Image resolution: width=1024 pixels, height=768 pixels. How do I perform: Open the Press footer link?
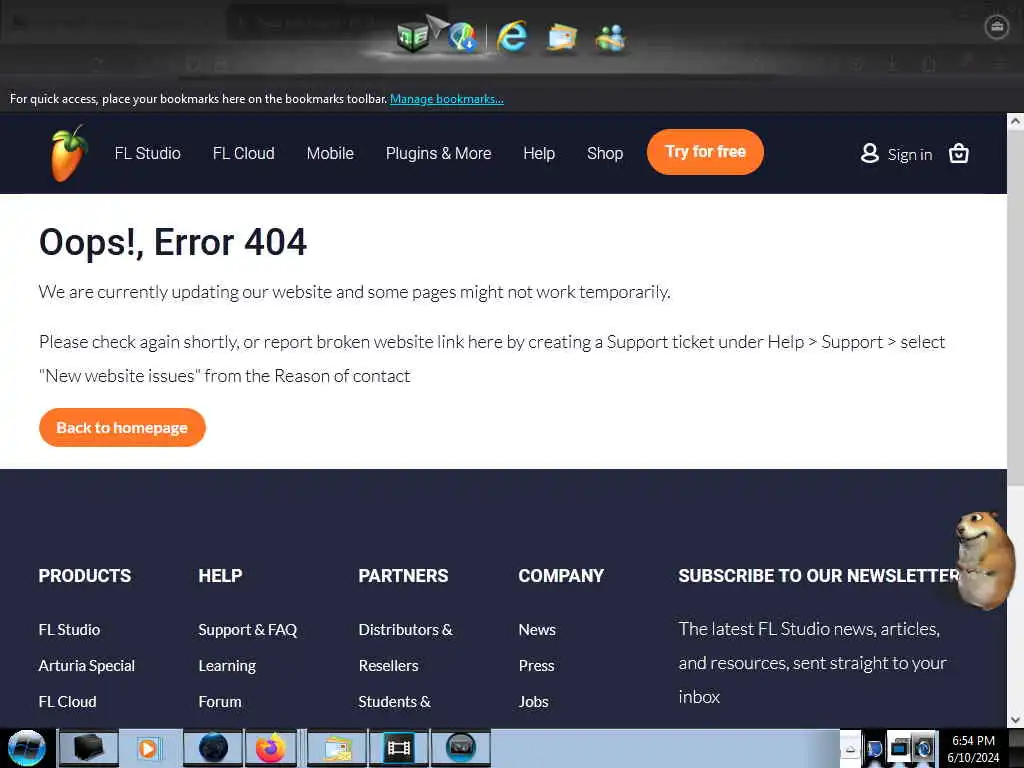click(536, 665)
